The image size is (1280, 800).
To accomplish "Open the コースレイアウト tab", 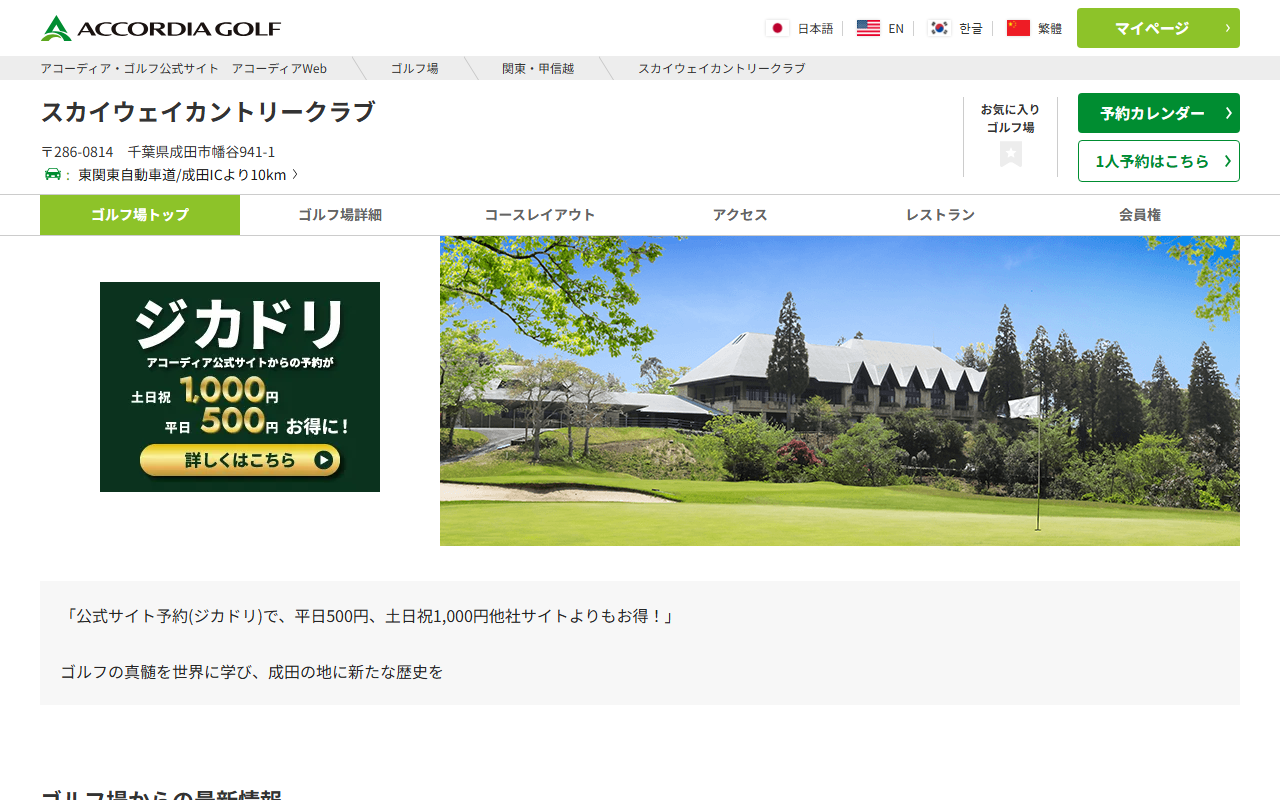I will (540, 215).
